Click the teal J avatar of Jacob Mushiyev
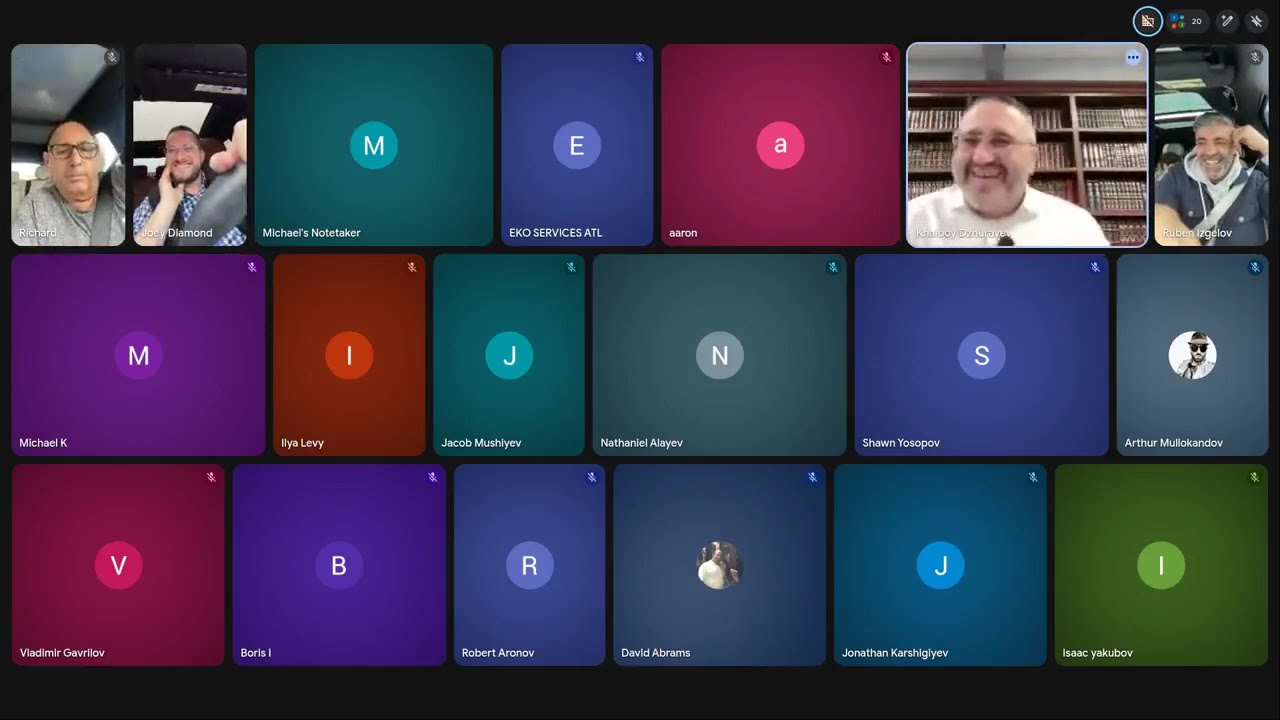 click(x=509, y=356)
